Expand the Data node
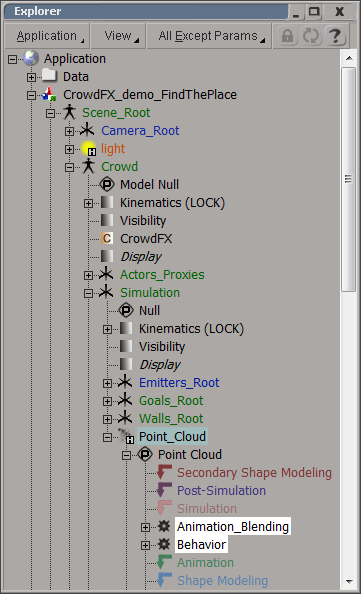The image size is (361, 594). point(31,77)
